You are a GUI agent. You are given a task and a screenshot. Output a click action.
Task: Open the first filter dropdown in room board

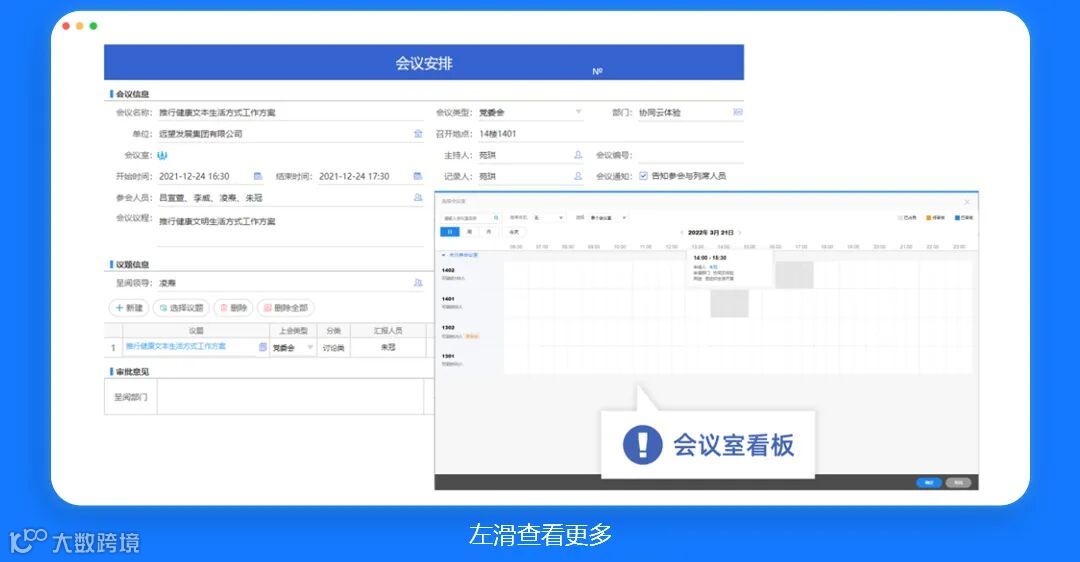coord(548,218)
